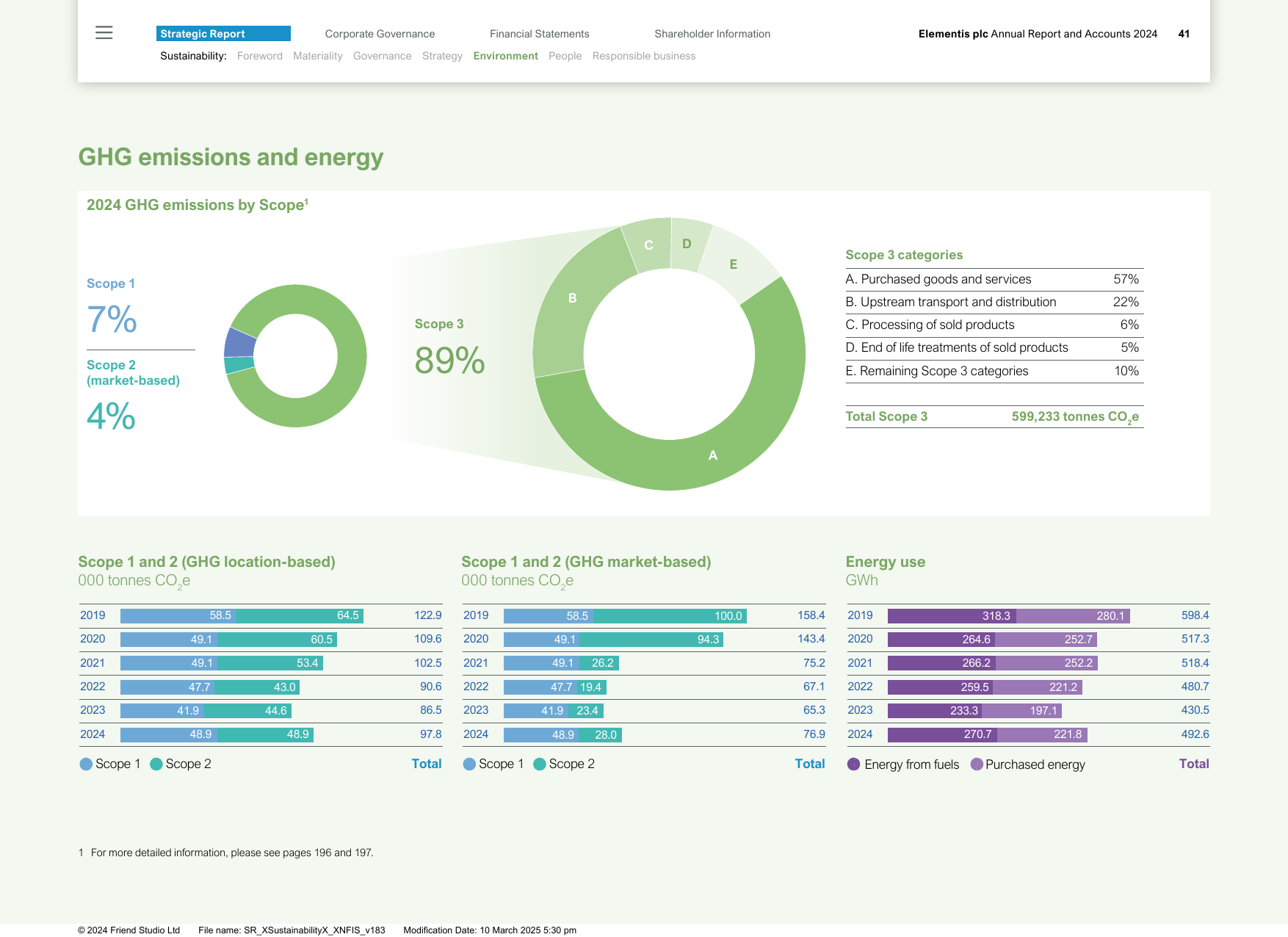This screenshot has width=1288, height=937.
Task: Click the Strategy sustainability link
Action: click(x=442, y=56)
